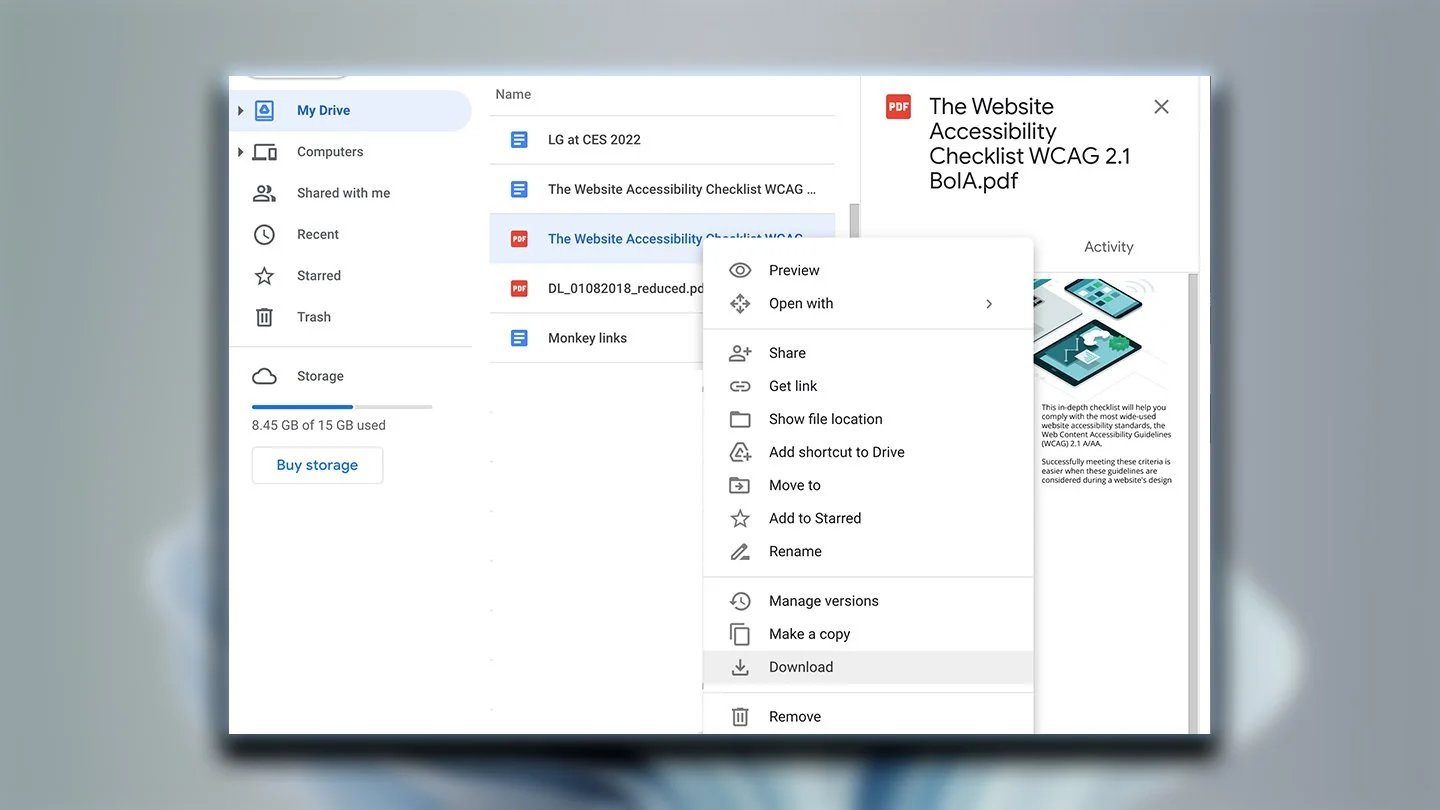Open the Starred section label
The image size is (1440, 810).
(319, 276)
